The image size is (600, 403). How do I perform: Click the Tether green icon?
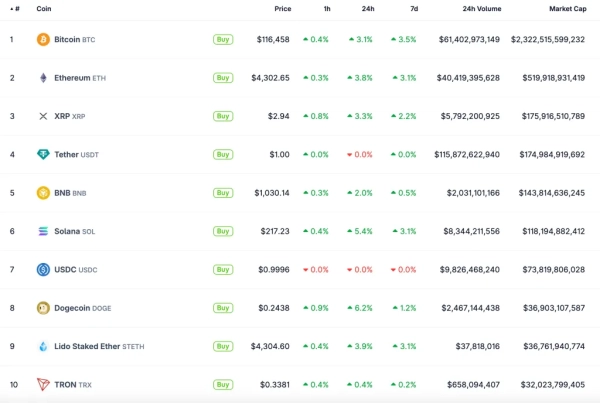click(x=43, y=154)
